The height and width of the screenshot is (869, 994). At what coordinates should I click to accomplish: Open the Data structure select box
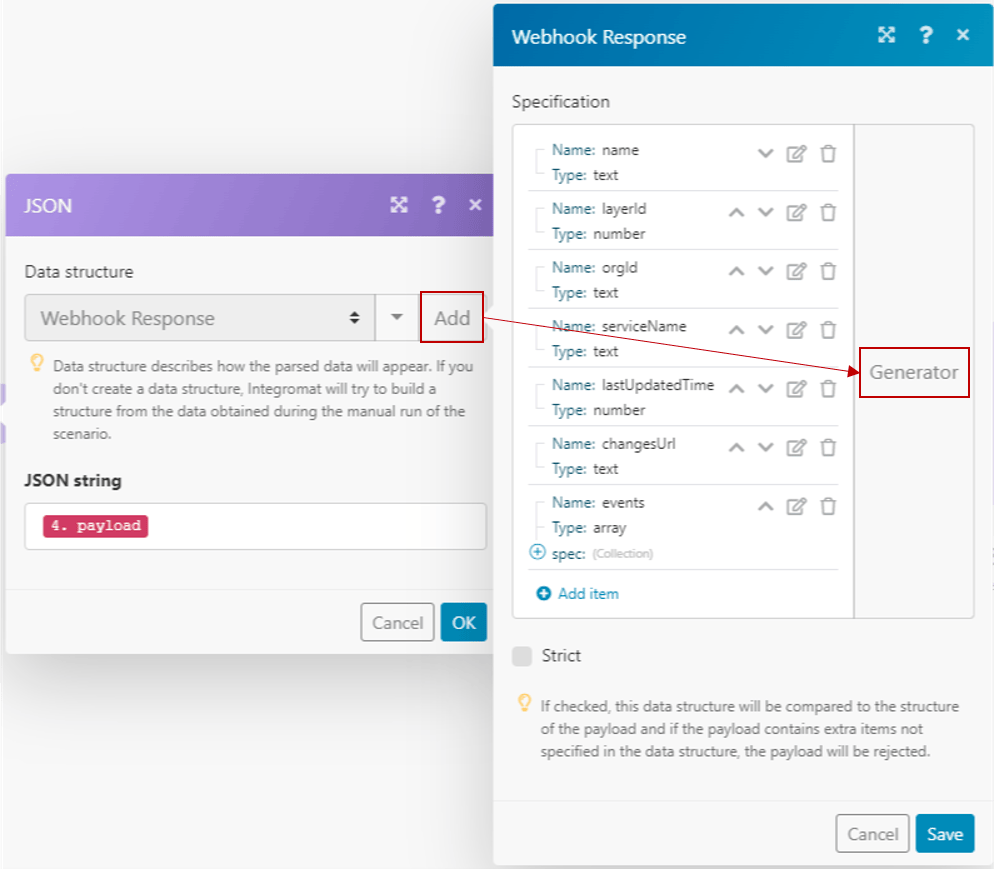pyautogui.click(x=200, y=318)
